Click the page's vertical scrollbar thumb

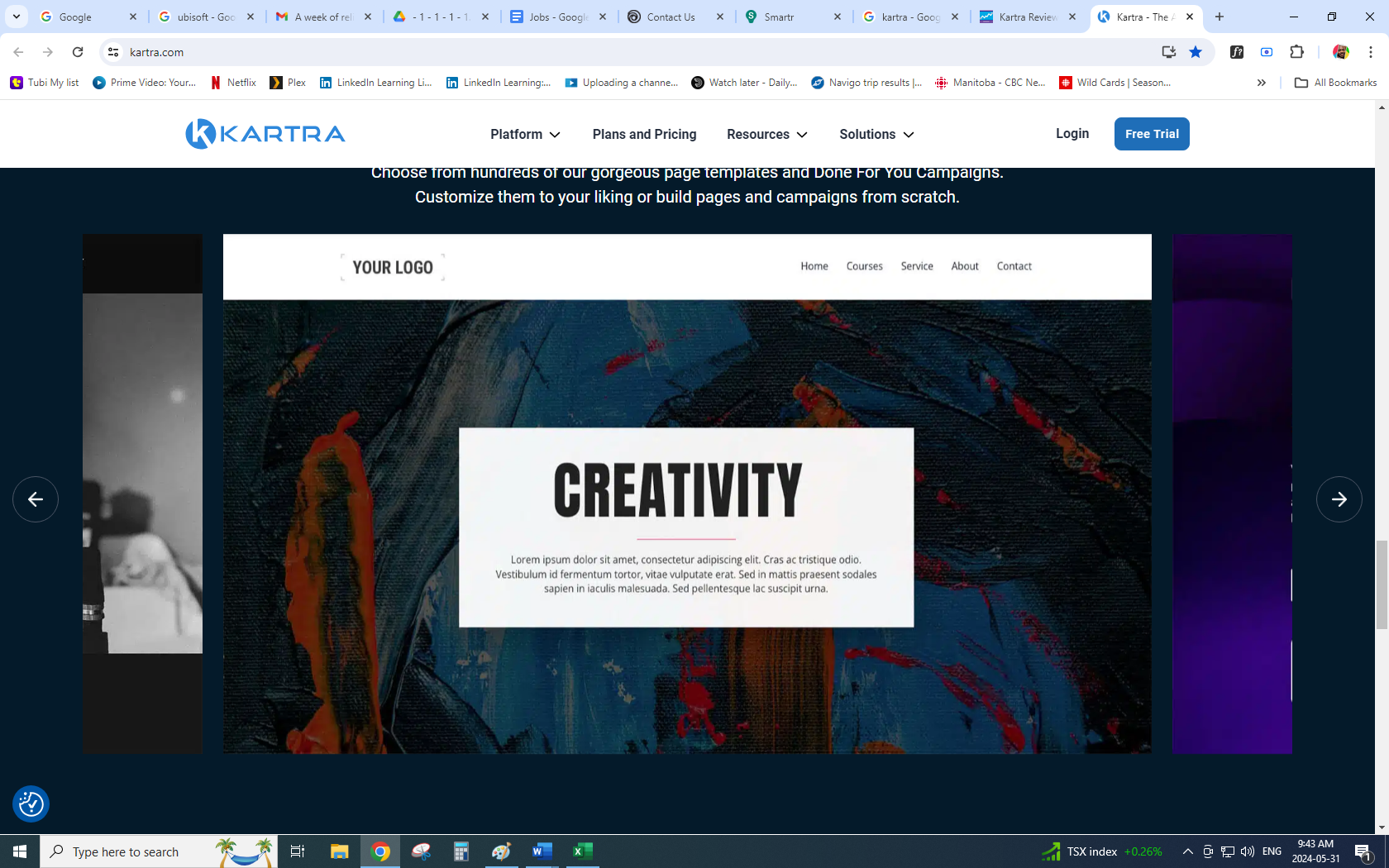[x=1382, y=584]
